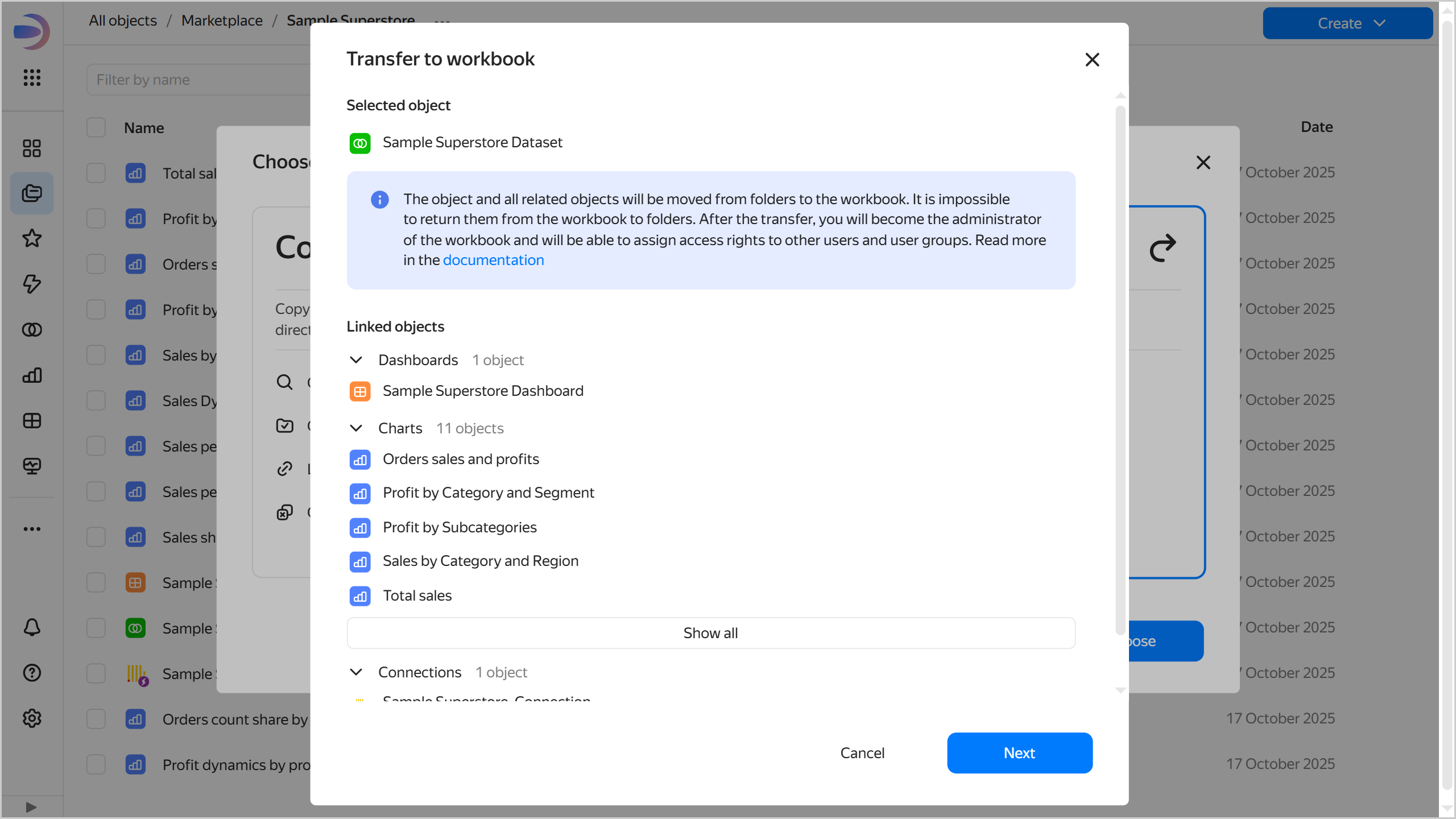This screenshot has height=819, width=1456.
Task: Click the Next button
Action: tap(1019, 753)
